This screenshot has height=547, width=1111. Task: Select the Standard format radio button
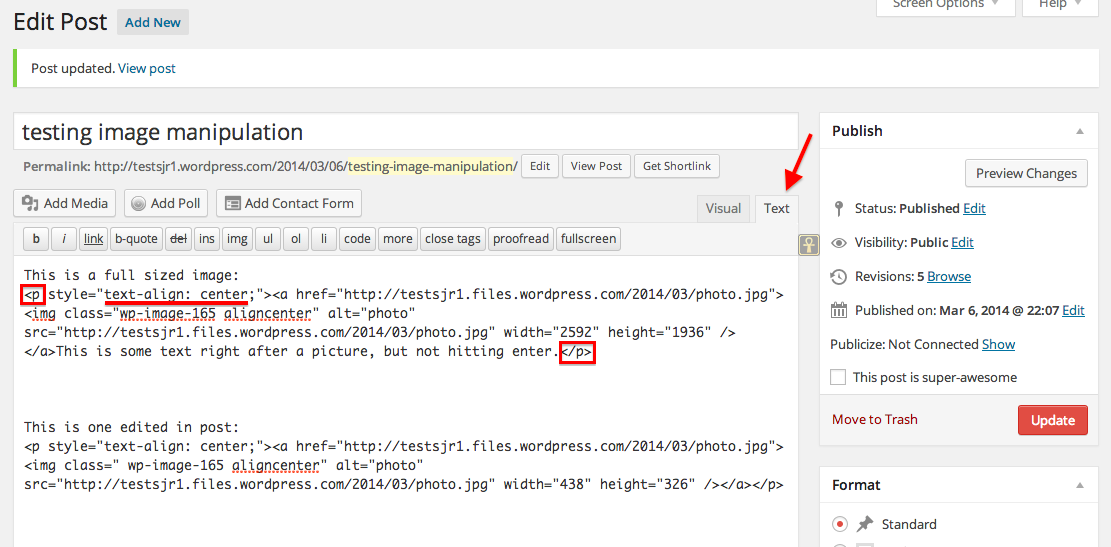(840, 524)
